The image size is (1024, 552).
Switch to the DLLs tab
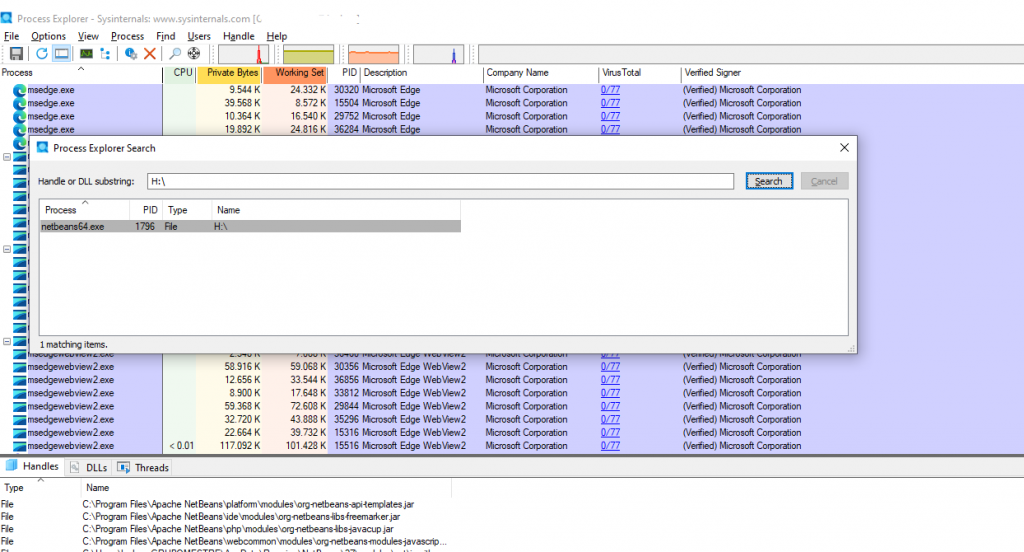[x=89, y=467]
